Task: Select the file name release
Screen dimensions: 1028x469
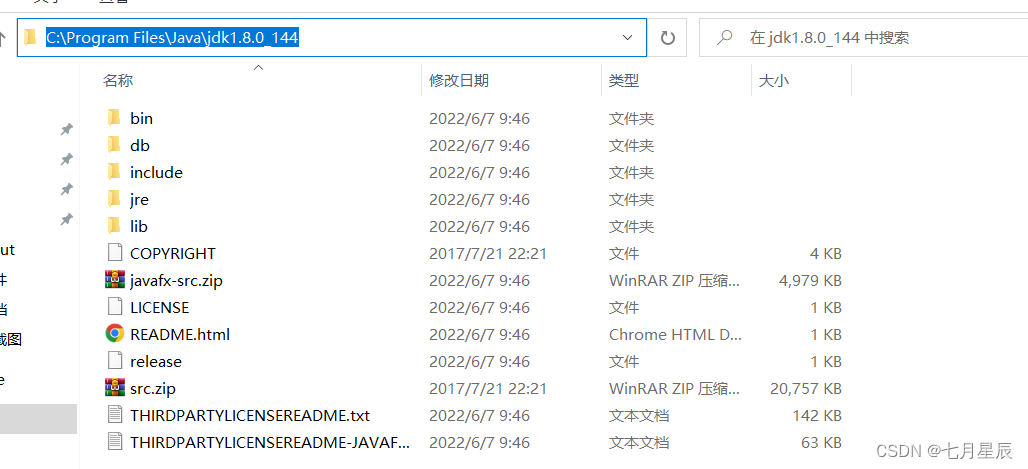Action: point(156,361)
